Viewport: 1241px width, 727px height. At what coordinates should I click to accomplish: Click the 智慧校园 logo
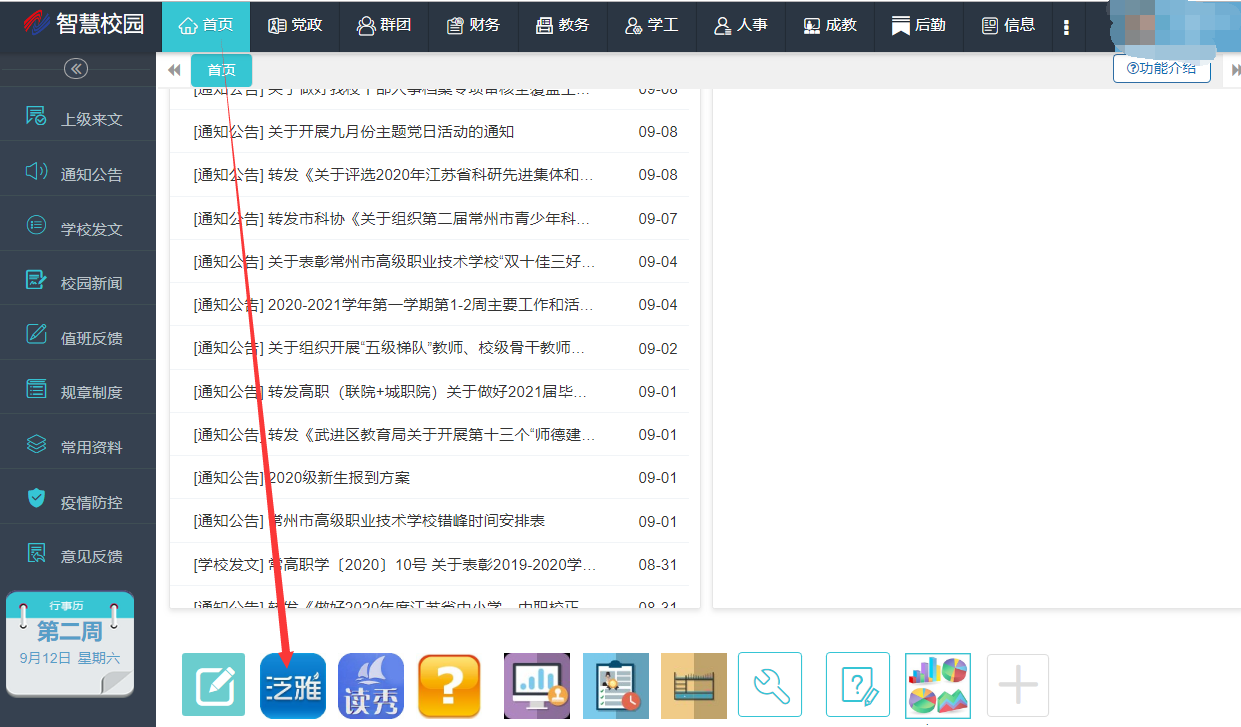tap(84, 23)
